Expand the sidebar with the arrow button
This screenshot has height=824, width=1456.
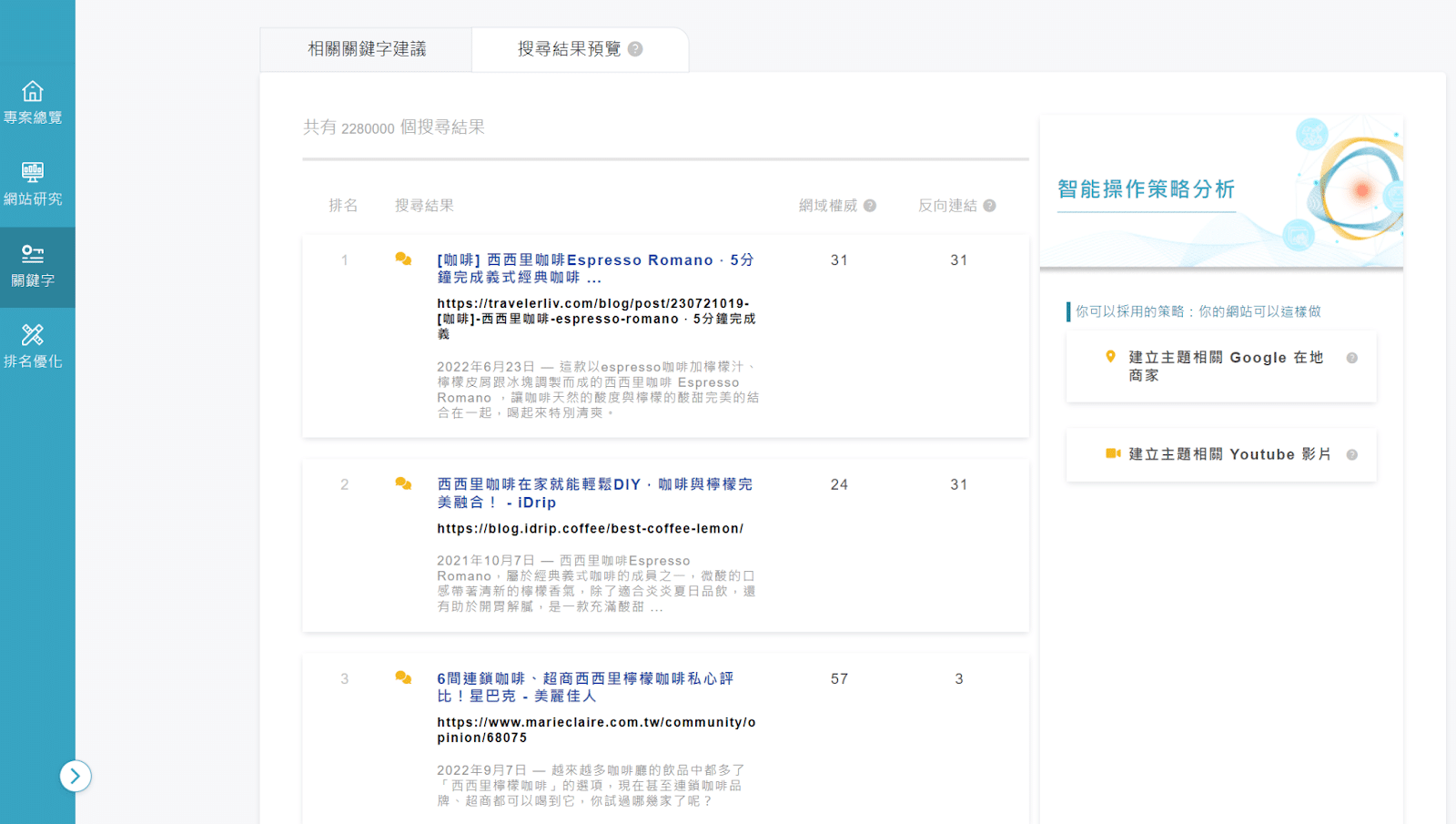point(76,776)
